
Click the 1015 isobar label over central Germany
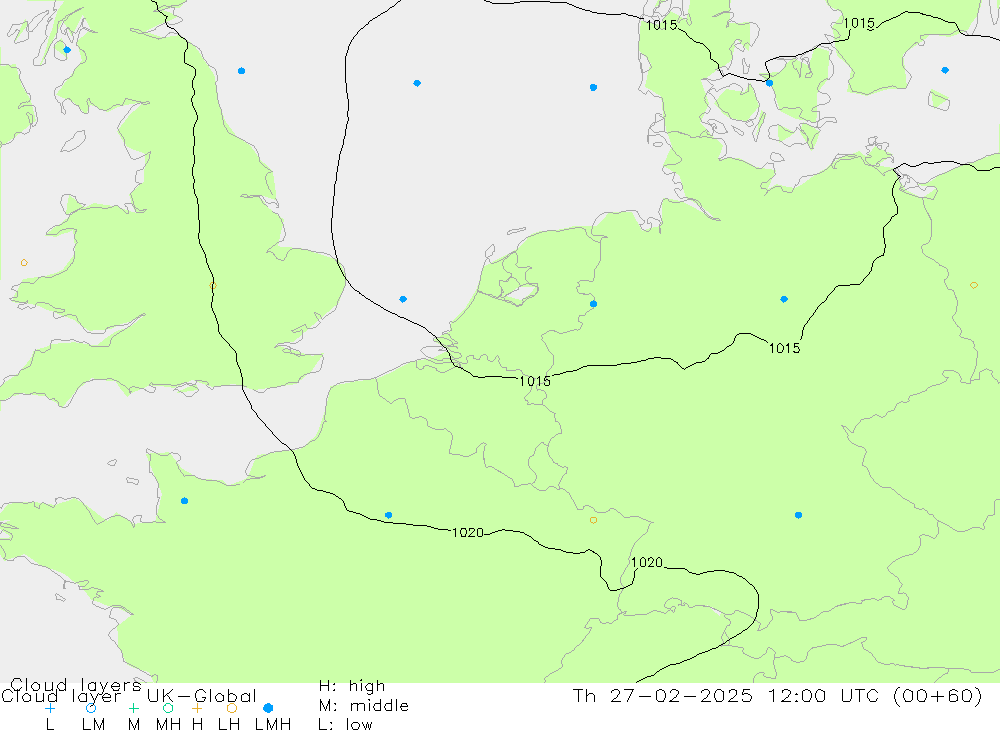coord(784,348)
